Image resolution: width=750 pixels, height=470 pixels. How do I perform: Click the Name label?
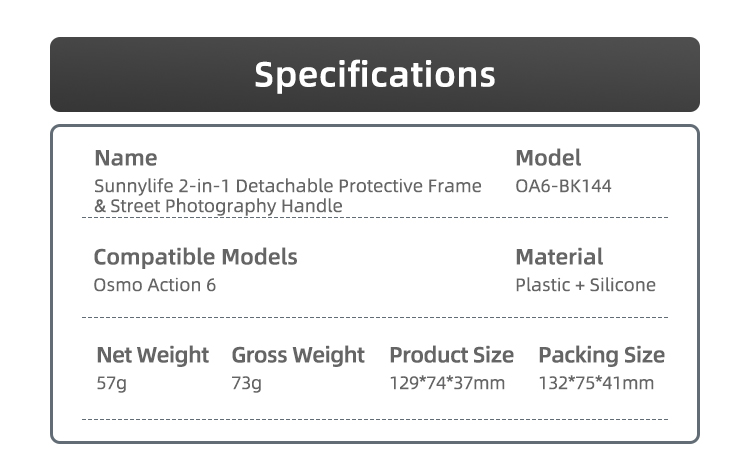[x=125, y=157]
